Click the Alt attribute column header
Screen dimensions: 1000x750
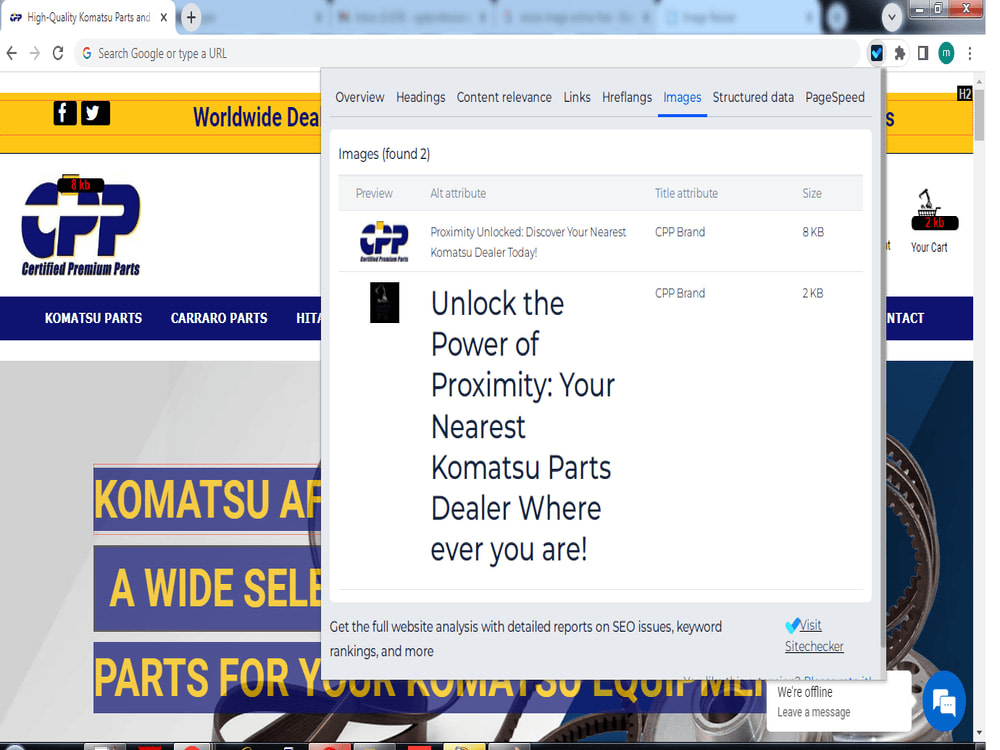pos(458,193)
